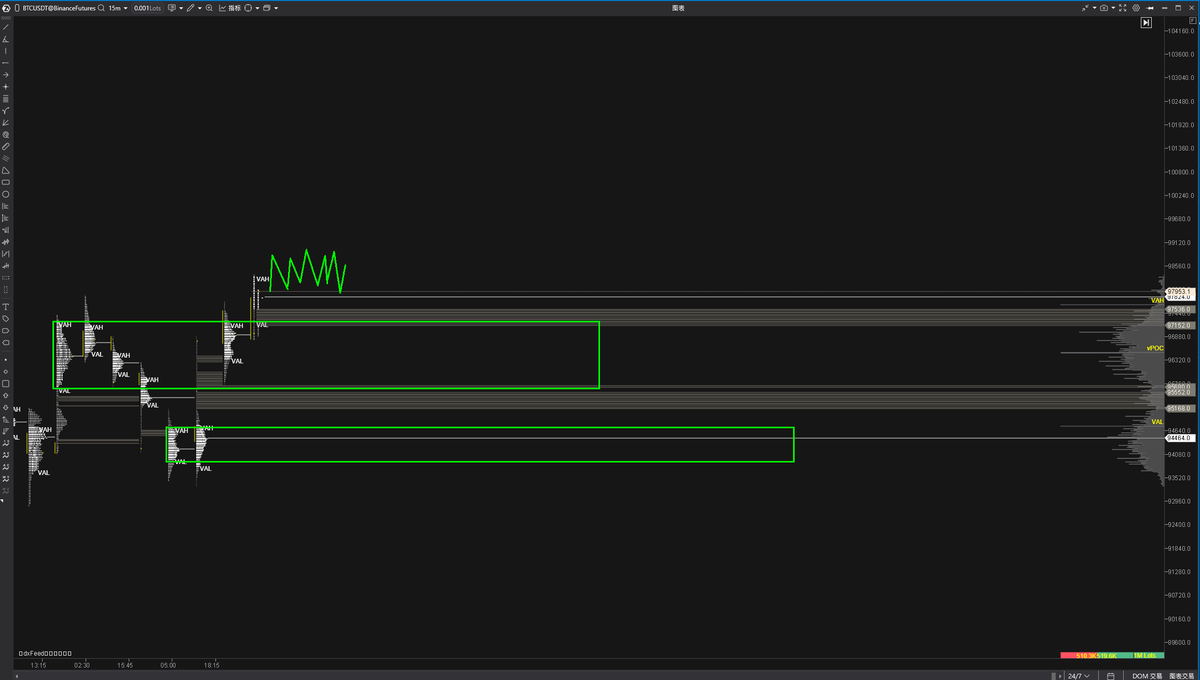This screenshot has height=680, width=1200.
Task: Click the 18:15 time label on the axis
Action: point(212,664)
